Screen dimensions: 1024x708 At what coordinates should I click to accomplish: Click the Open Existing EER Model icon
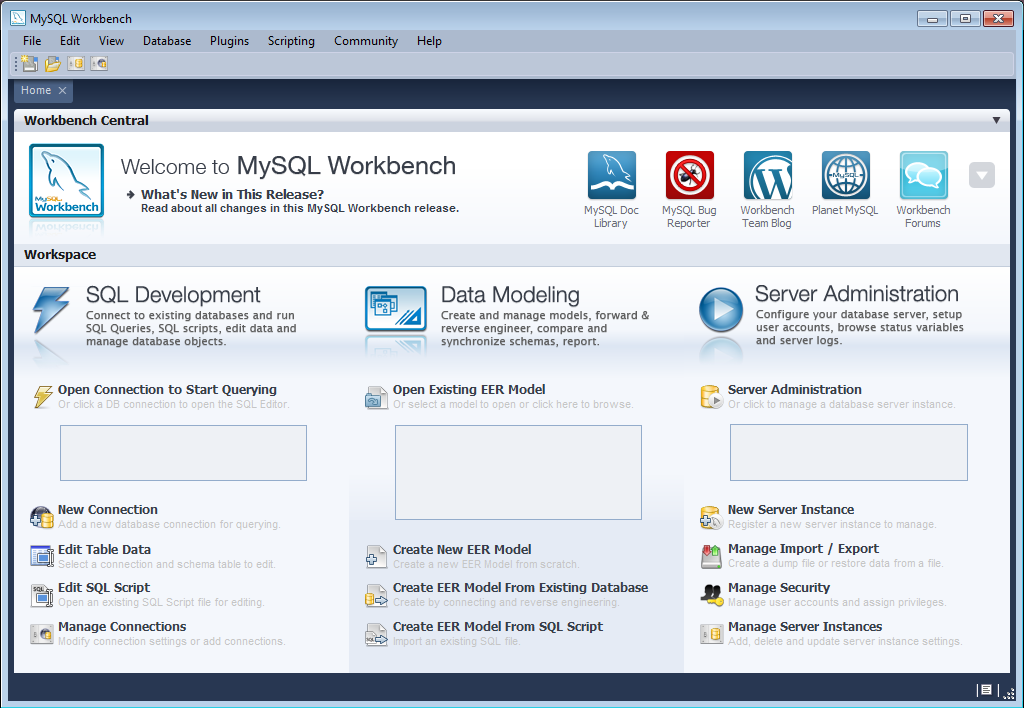376,398
